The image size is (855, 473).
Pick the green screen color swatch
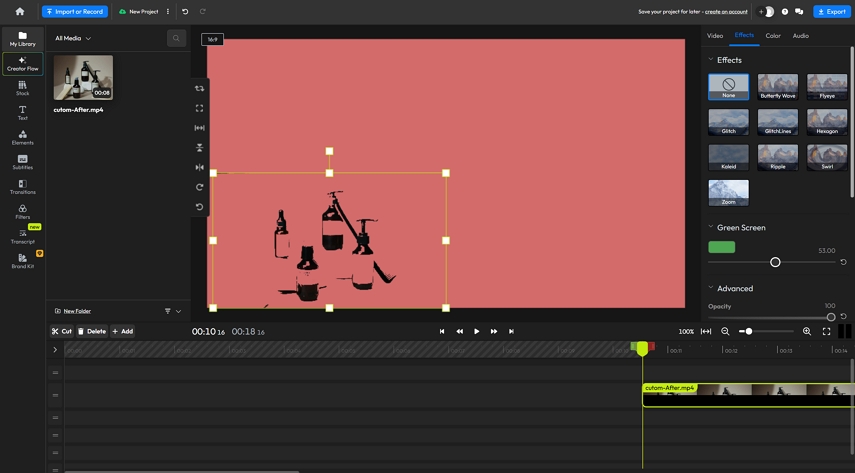(721, 247)
